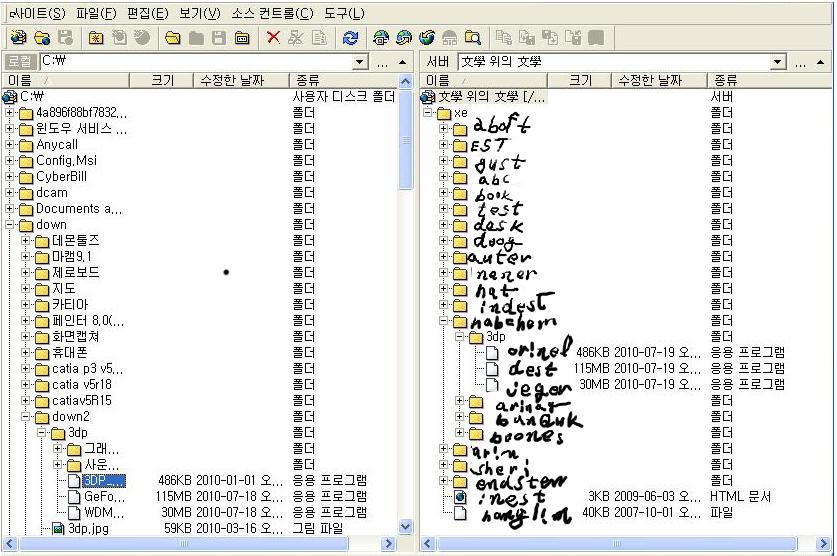The image size is (837, 556).
Task: Click the magnifier folder search toolbar icon
Action: (473, 38)
